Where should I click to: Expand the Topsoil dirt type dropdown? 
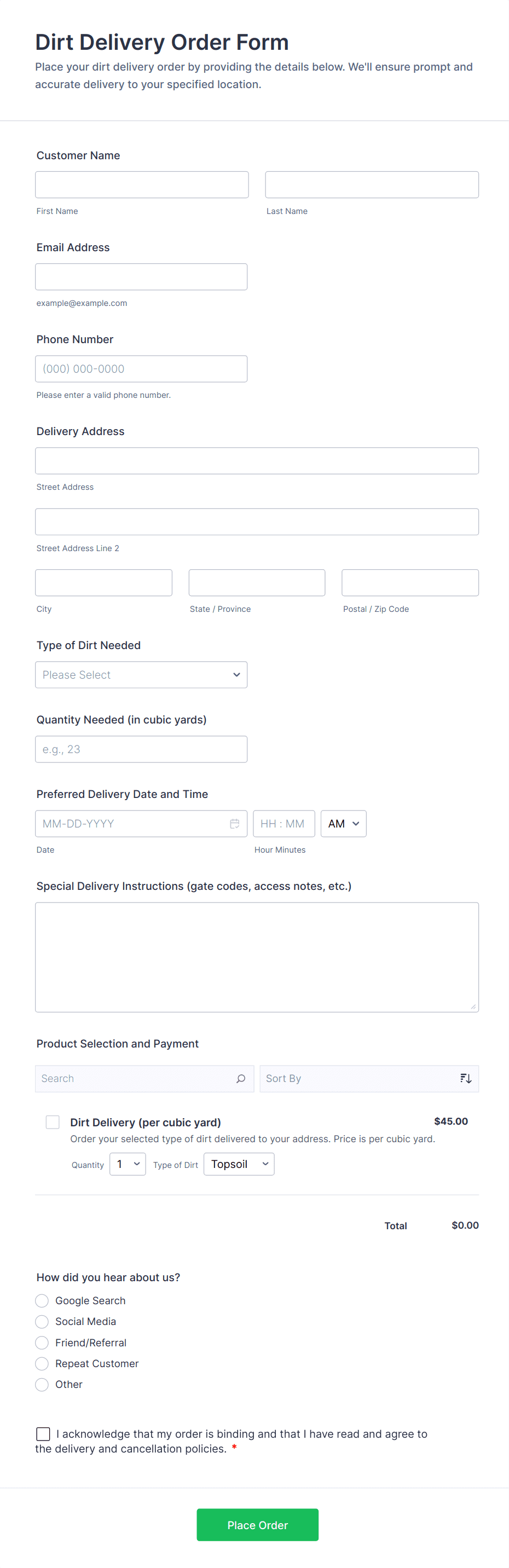[x=239, y=1164]
